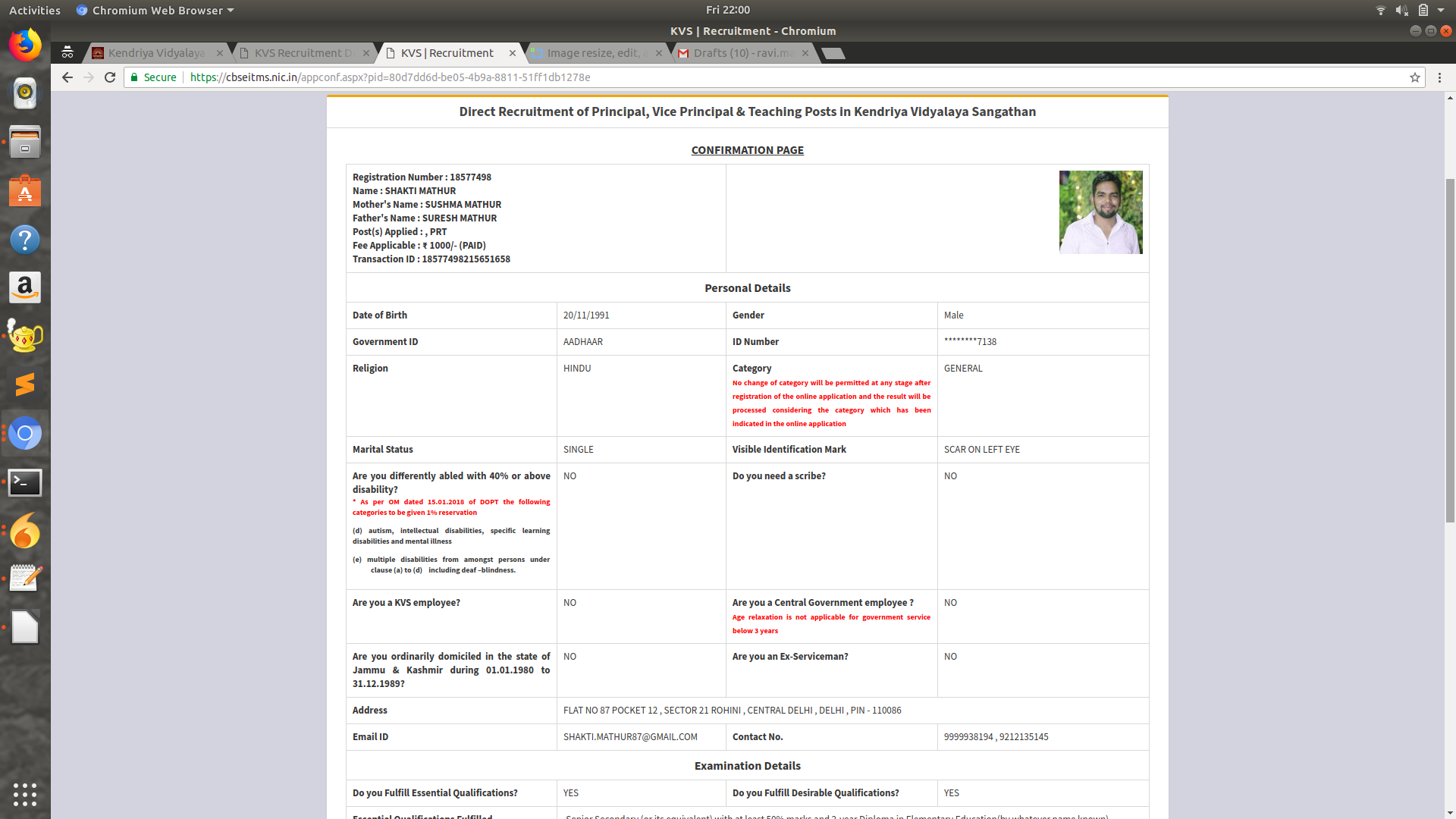Screen dimensions: 1456x819
Task: Click the SINGLE marital status value
Action: [578, 450]
